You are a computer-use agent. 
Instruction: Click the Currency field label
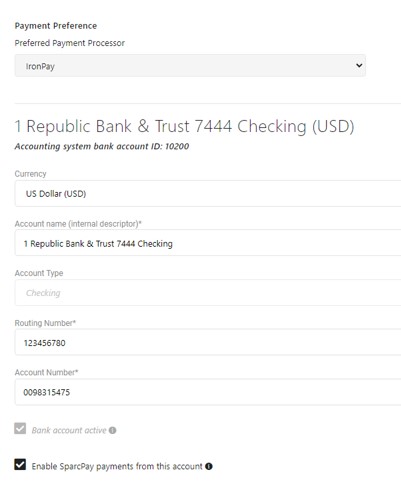point(30,174)
